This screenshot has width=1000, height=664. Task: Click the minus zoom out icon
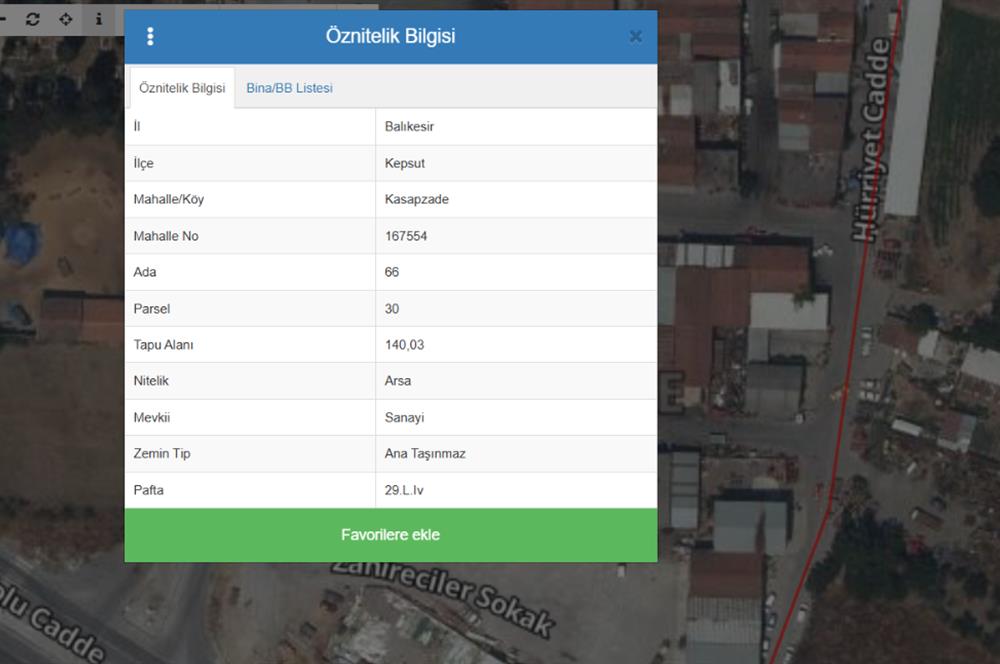coord(3,19)
